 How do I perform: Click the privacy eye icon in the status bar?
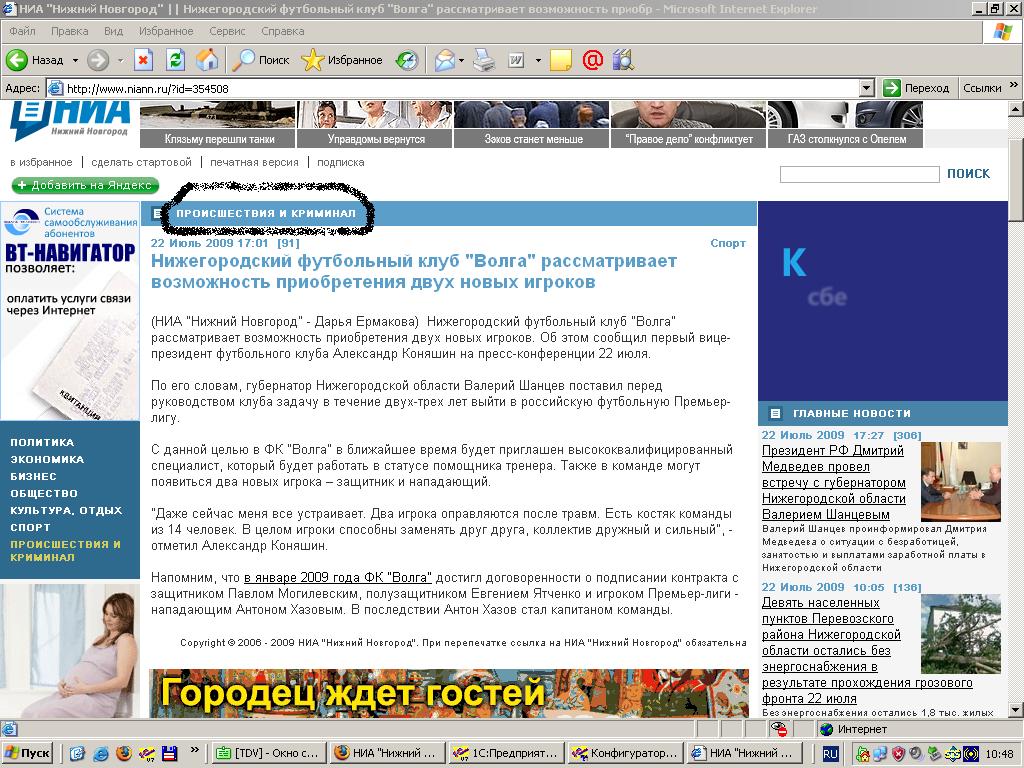pos(778,729)
